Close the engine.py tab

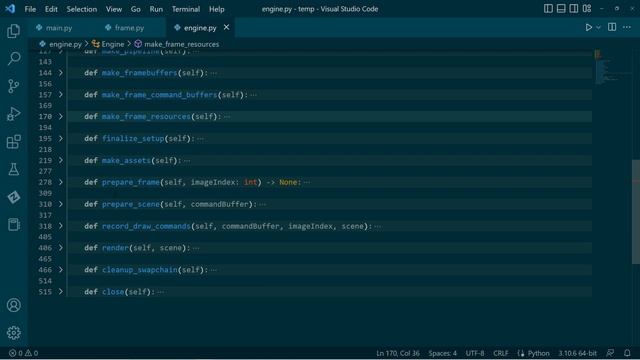click(227, 27)
